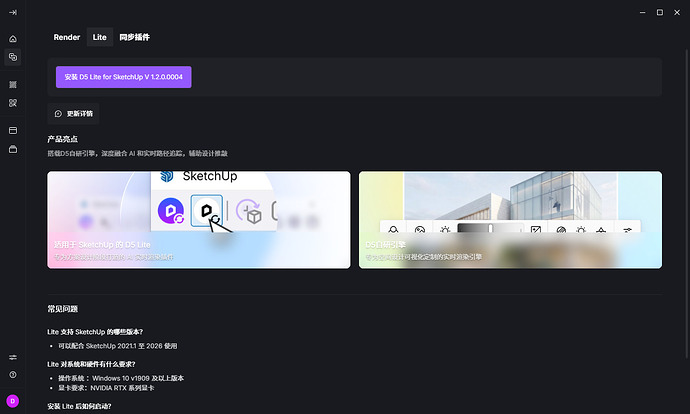Click the third sidebar icon below plugins
This screenshot has height=414, width=690.
pos(13,85)
